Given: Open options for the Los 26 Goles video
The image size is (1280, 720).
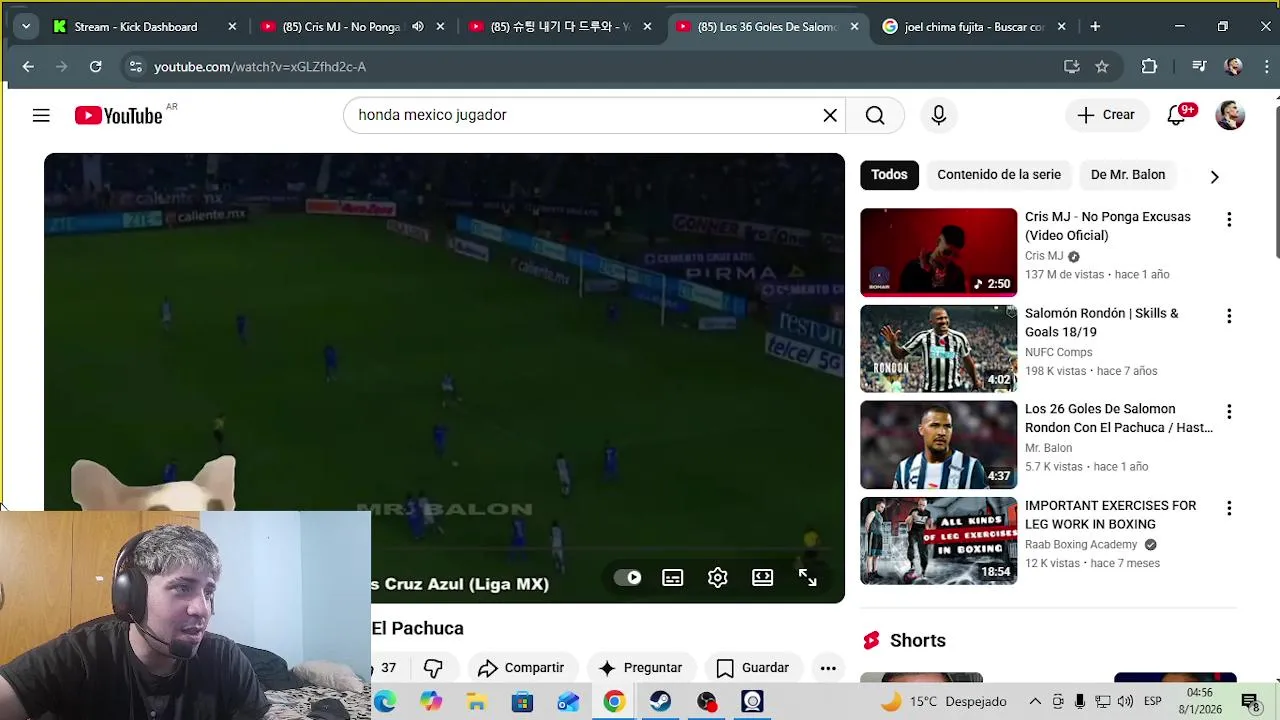Looking at the screenshot, I should [1229, 412].
